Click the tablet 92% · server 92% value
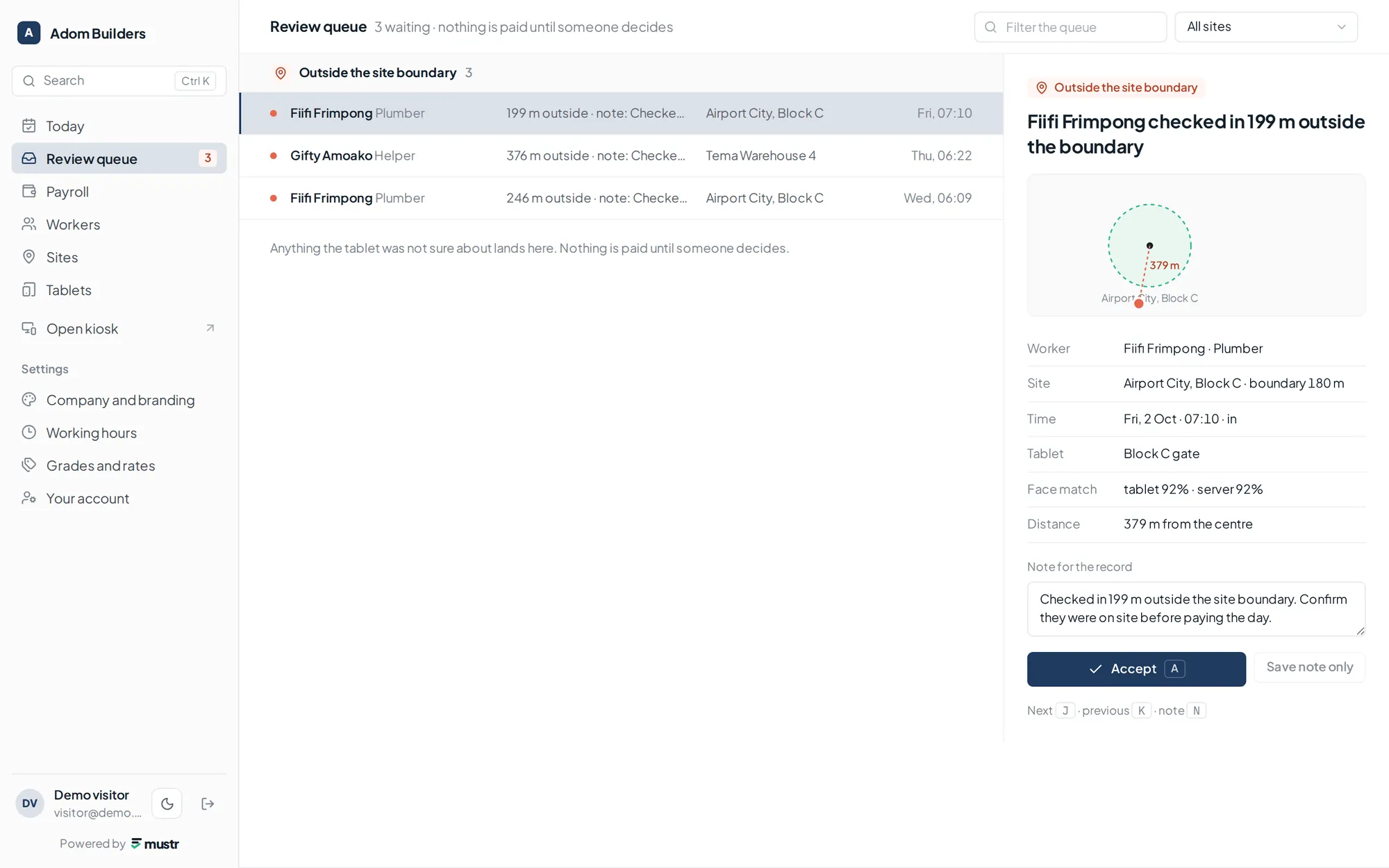 tap(1193, 489)
